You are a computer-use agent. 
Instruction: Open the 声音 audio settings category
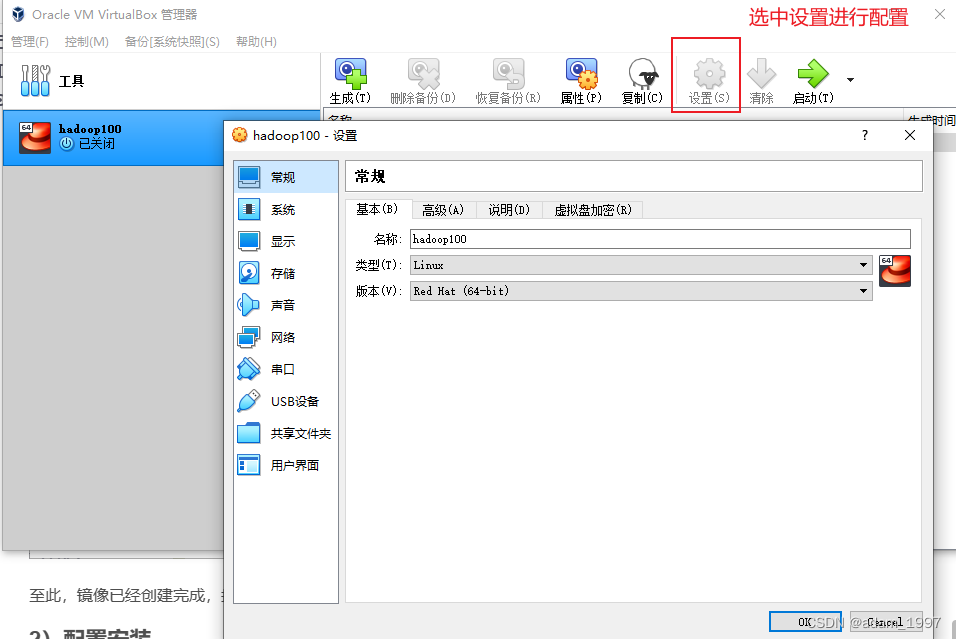click(x=286, y=305)
